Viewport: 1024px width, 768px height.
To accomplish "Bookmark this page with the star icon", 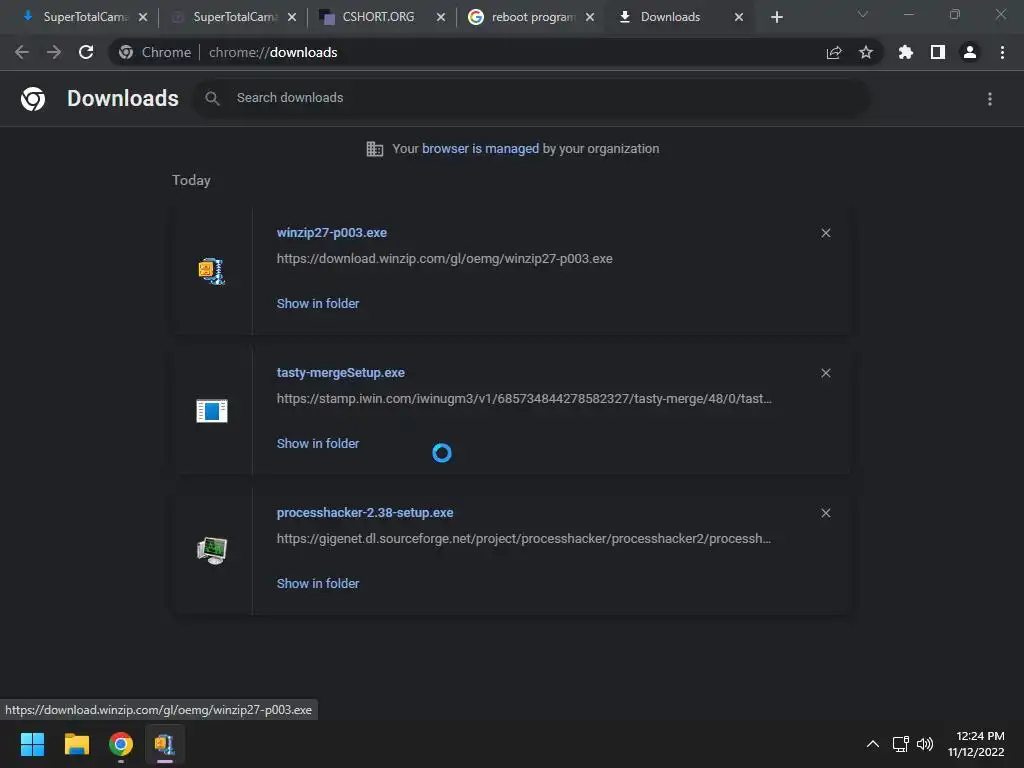I will (x=866, y=52).
